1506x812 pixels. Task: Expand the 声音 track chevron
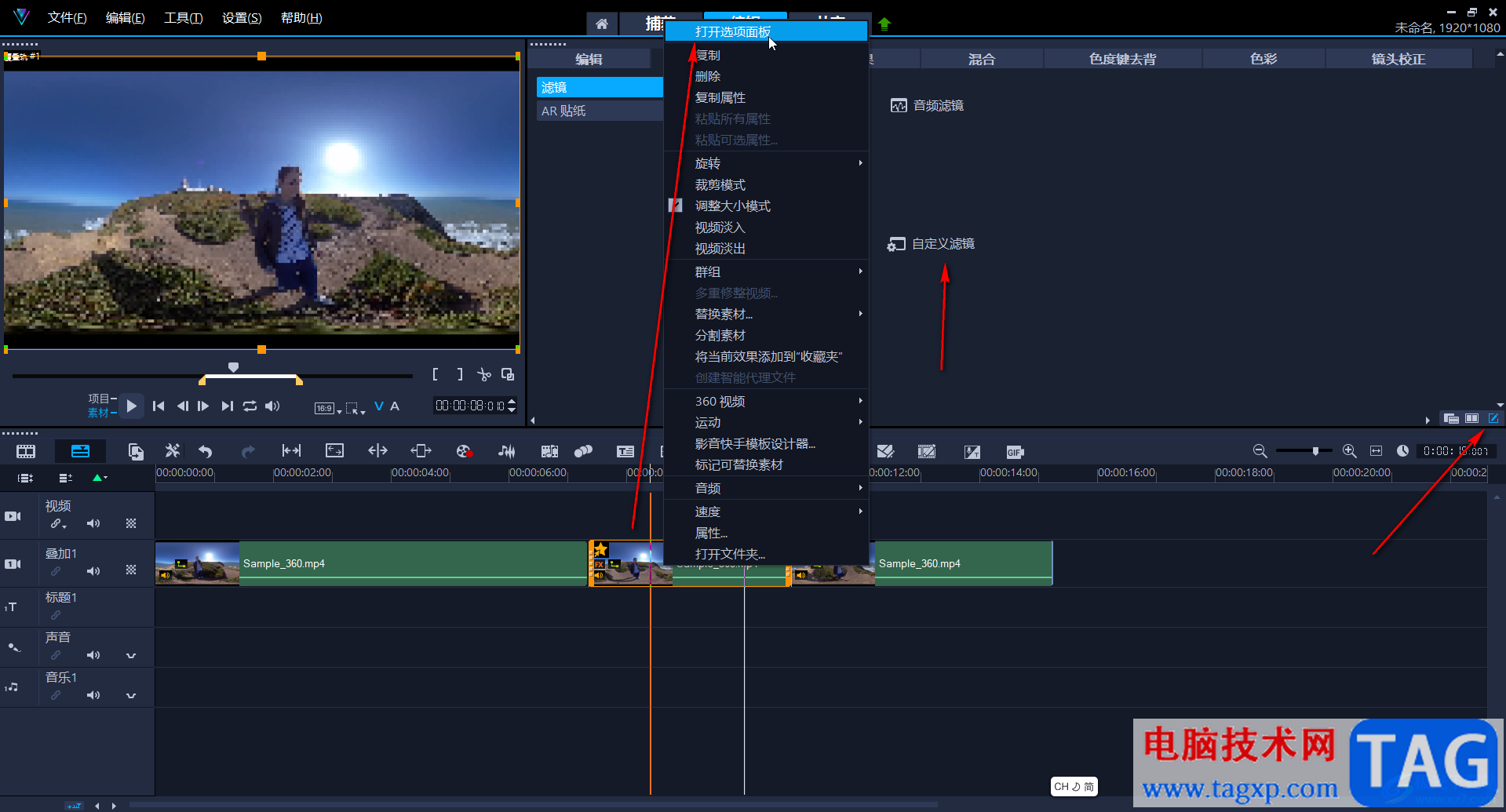click(131, 655)
